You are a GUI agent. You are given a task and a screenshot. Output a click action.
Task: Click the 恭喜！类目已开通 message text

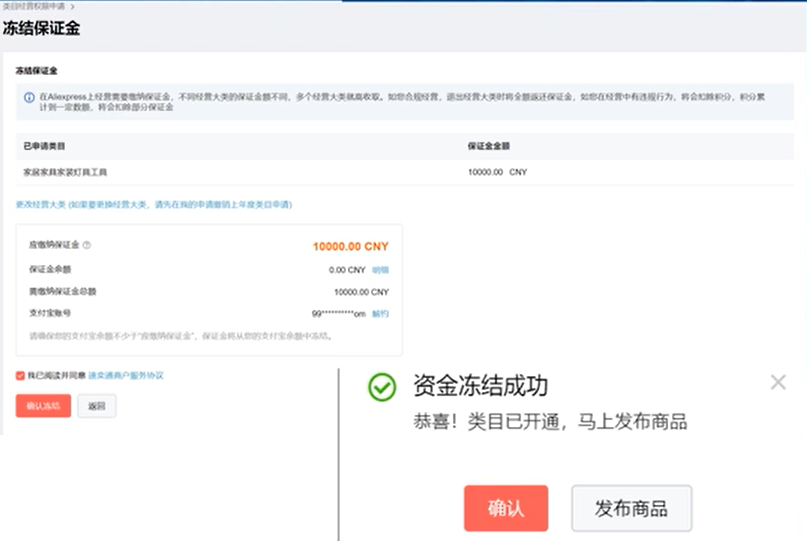pos(550,422)
